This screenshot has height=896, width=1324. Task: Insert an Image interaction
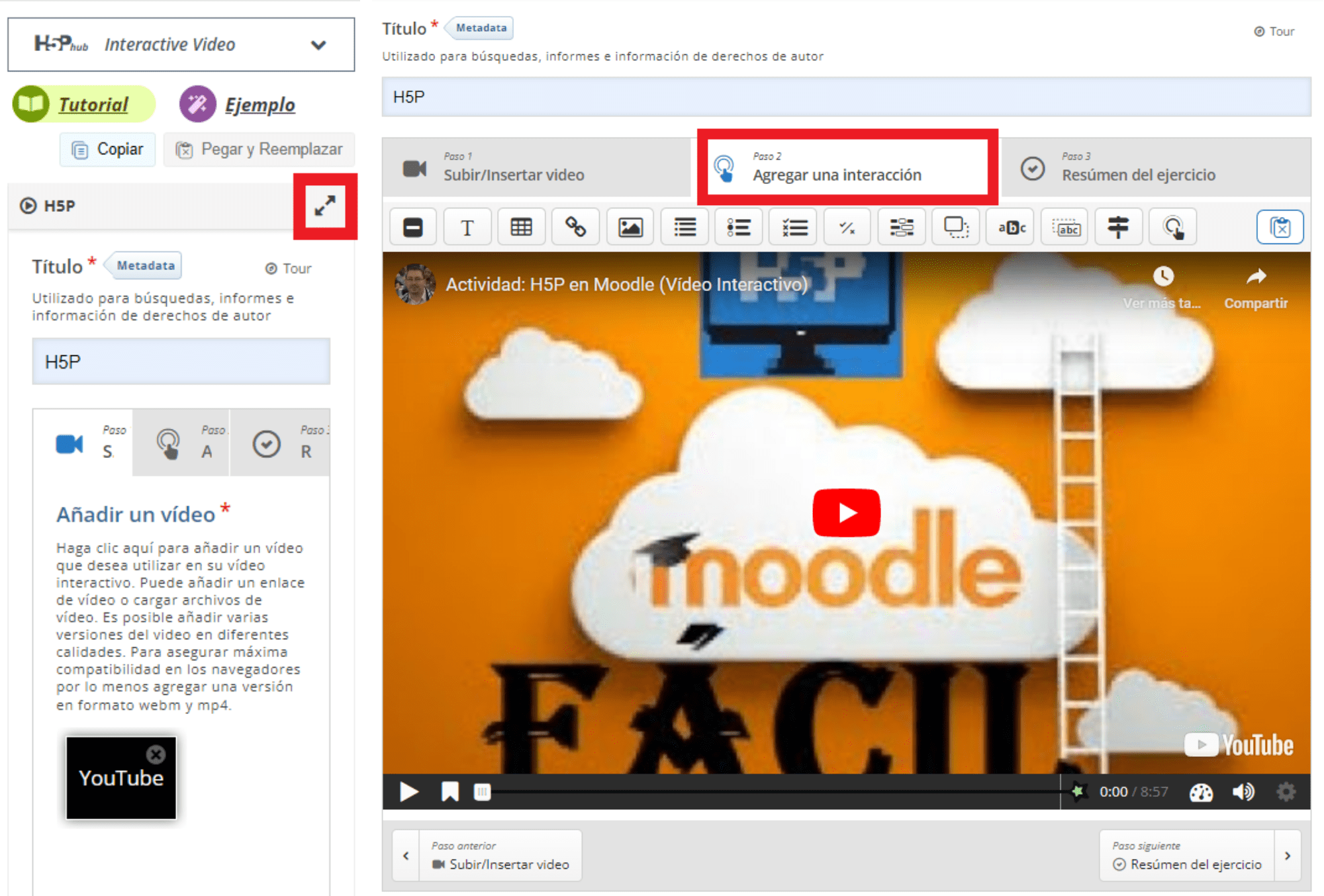[630, 228]
